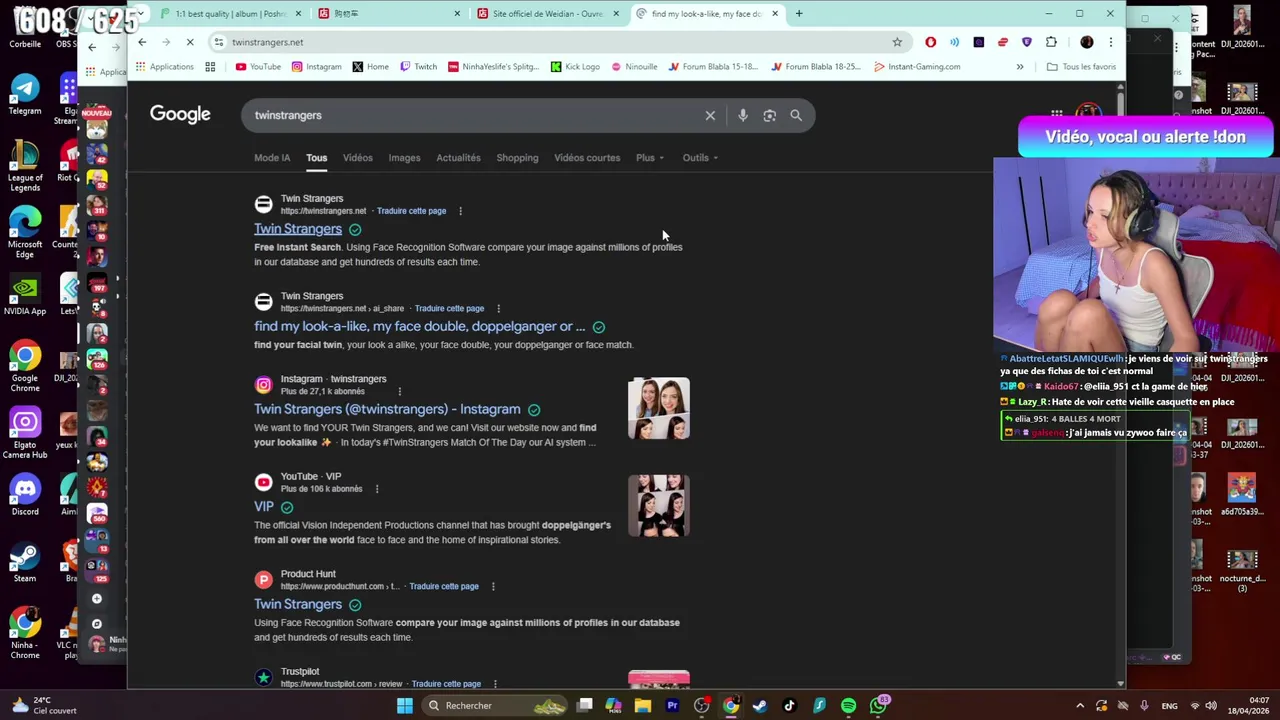Go to the Google logo homepage
This screenshot has height=720, width=1280.
pyautogui.click(x=180, y=114)
